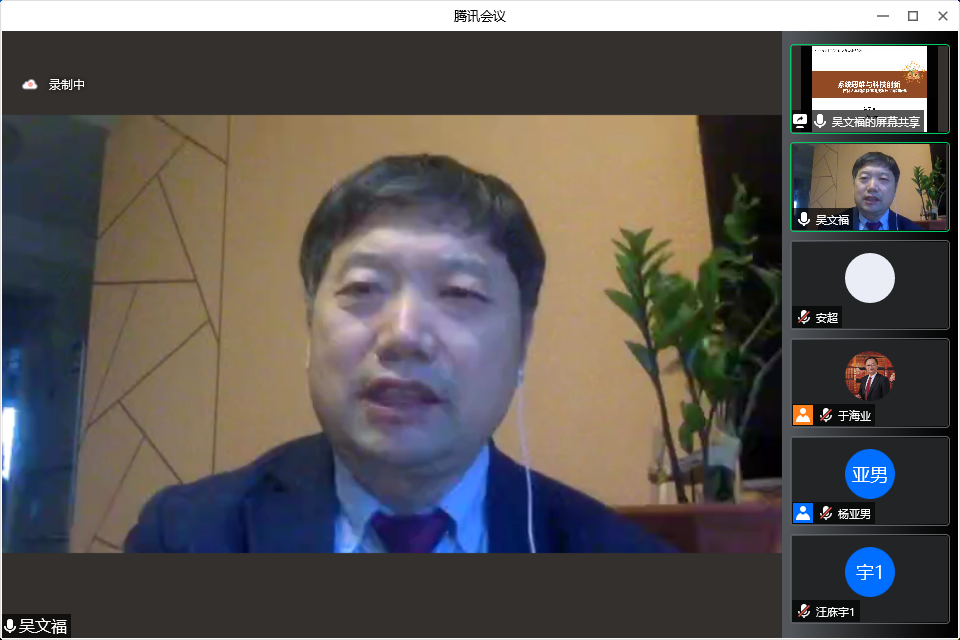Click blue user badge icon beside 杨亚男
The image size is (960, 640).
[803, 513]
